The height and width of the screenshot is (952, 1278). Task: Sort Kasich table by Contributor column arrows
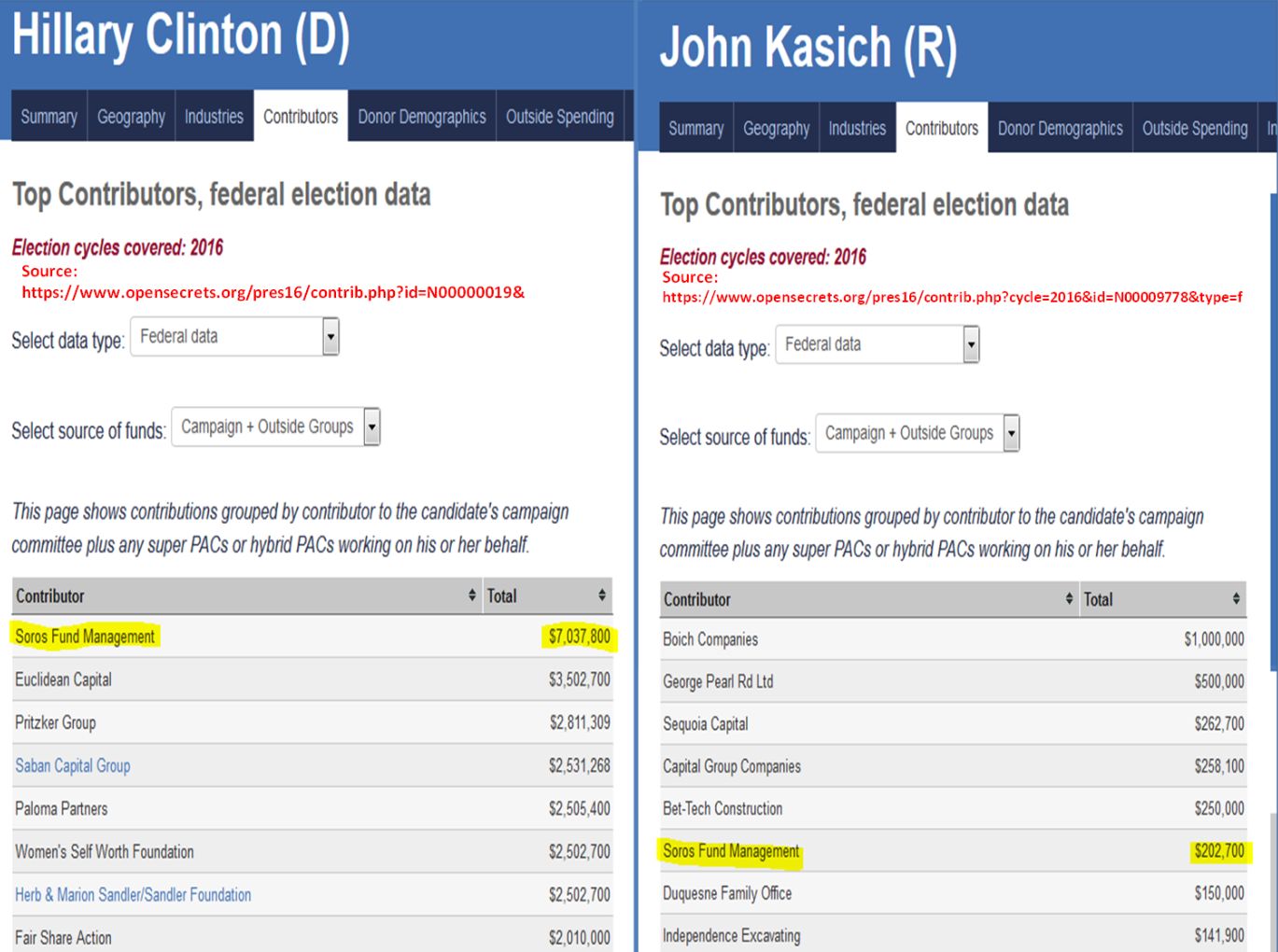[1069, 599]
